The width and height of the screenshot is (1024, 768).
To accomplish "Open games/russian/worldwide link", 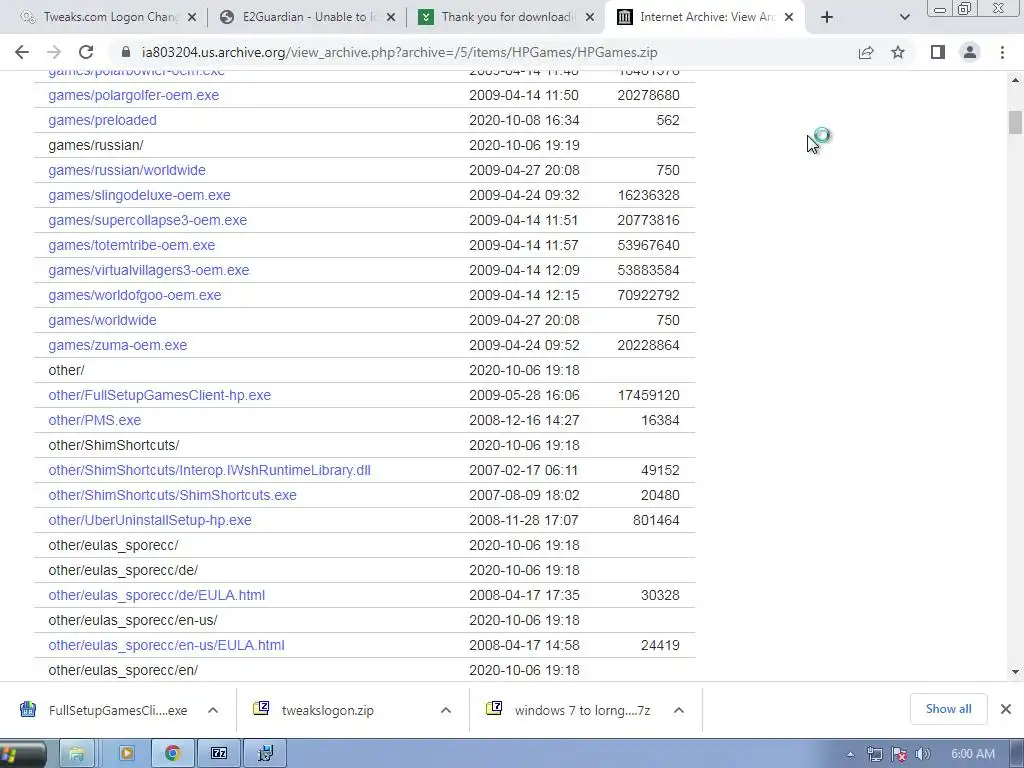I will click(x=127, y=170).
